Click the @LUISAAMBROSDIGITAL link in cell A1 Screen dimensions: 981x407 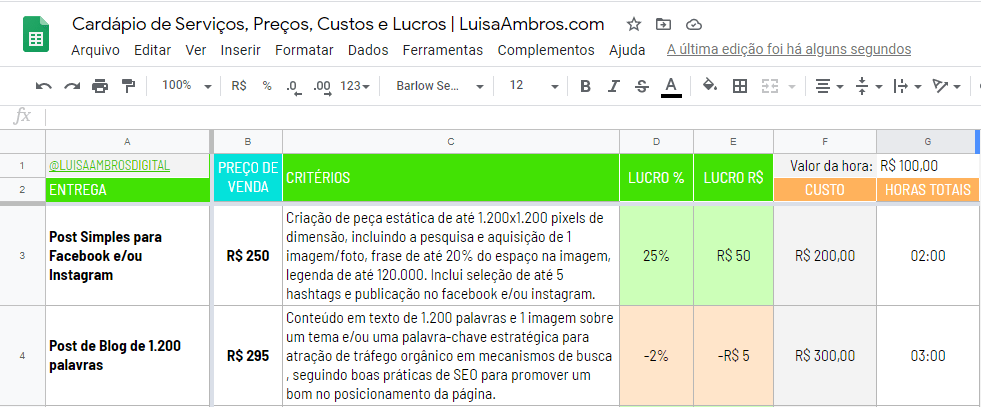pyautogui.click(x=109, y=165)
